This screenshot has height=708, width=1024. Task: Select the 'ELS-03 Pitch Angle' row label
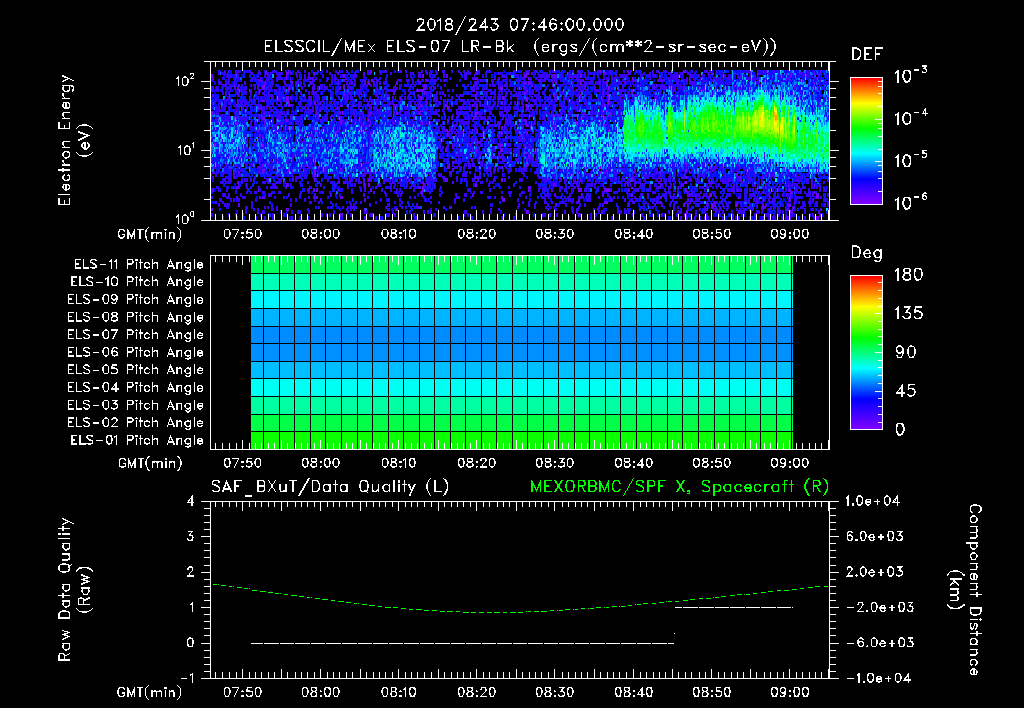pyautogui.click(x=136, y=405)
